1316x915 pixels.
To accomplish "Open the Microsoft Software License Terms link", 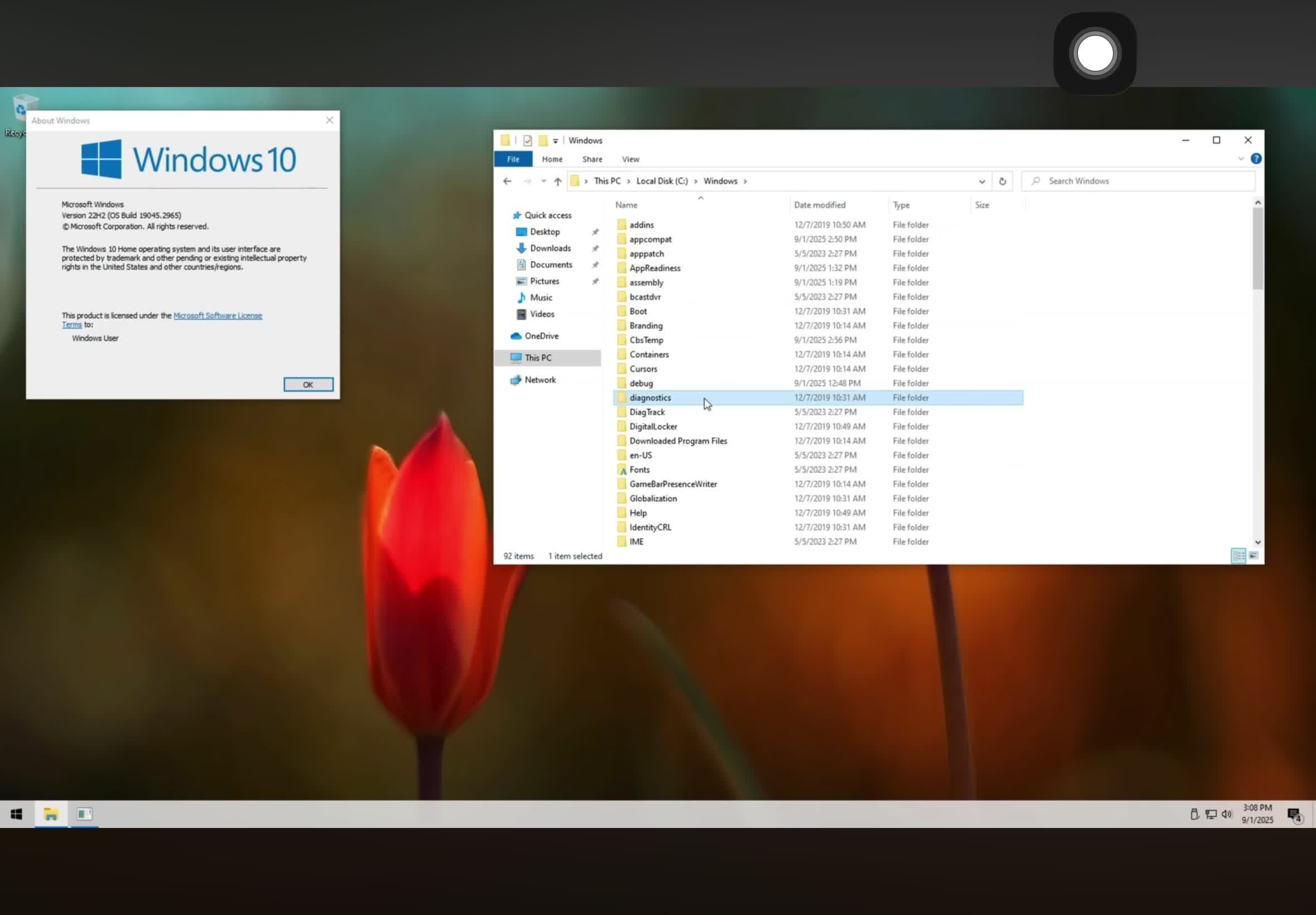I will [217, 315].
